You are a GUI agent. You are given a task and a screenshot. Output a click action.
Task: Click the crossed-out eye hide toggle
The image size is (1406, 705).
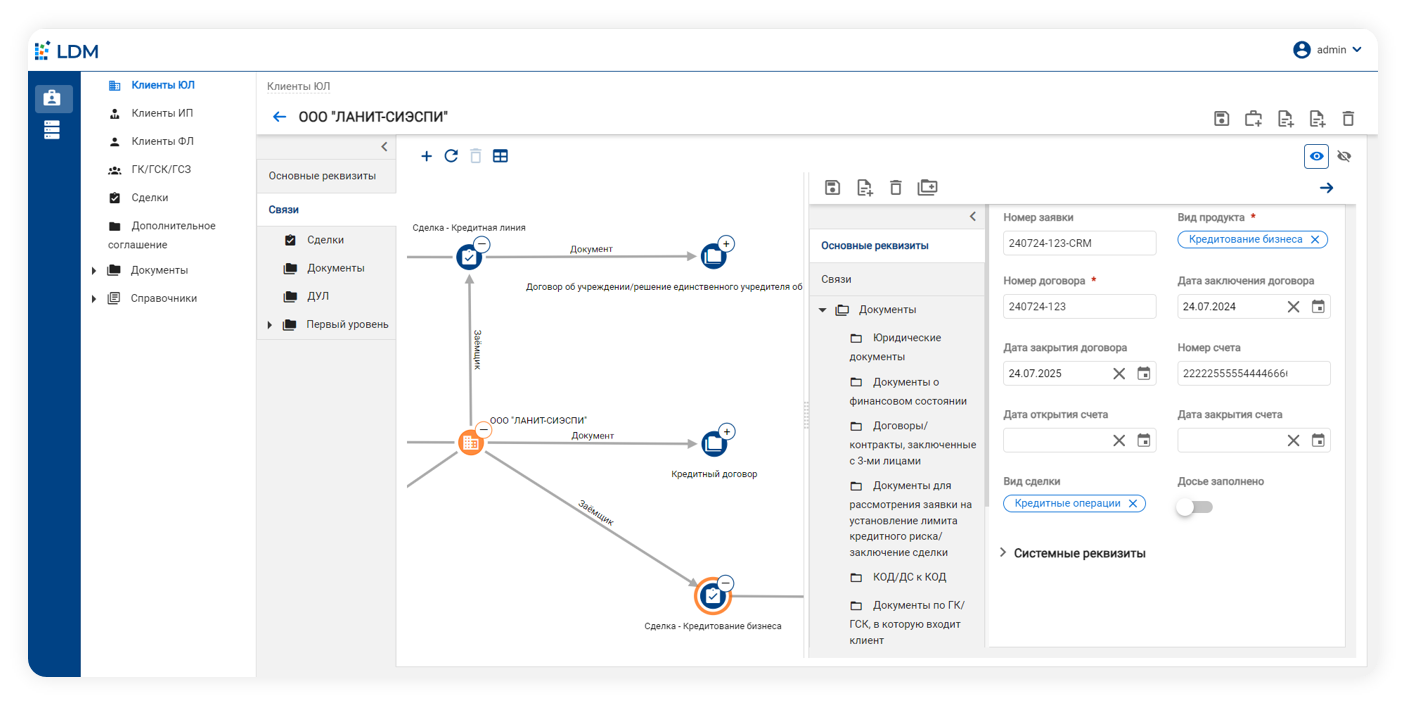pos(1344,156)
